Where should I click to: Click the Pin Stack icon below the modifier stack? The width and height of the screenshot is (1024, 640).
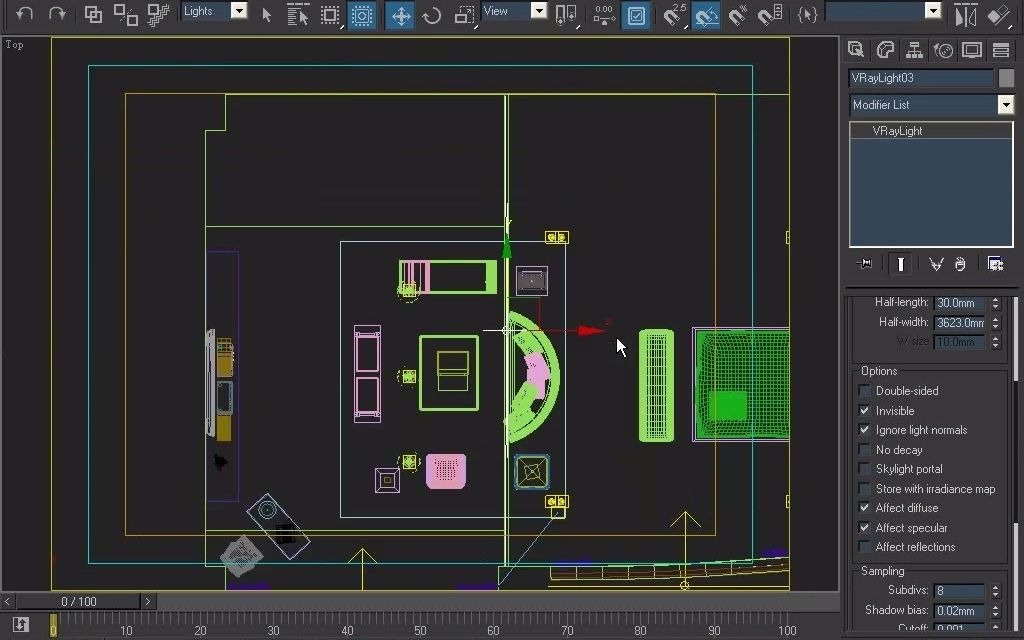pos(866,264)
